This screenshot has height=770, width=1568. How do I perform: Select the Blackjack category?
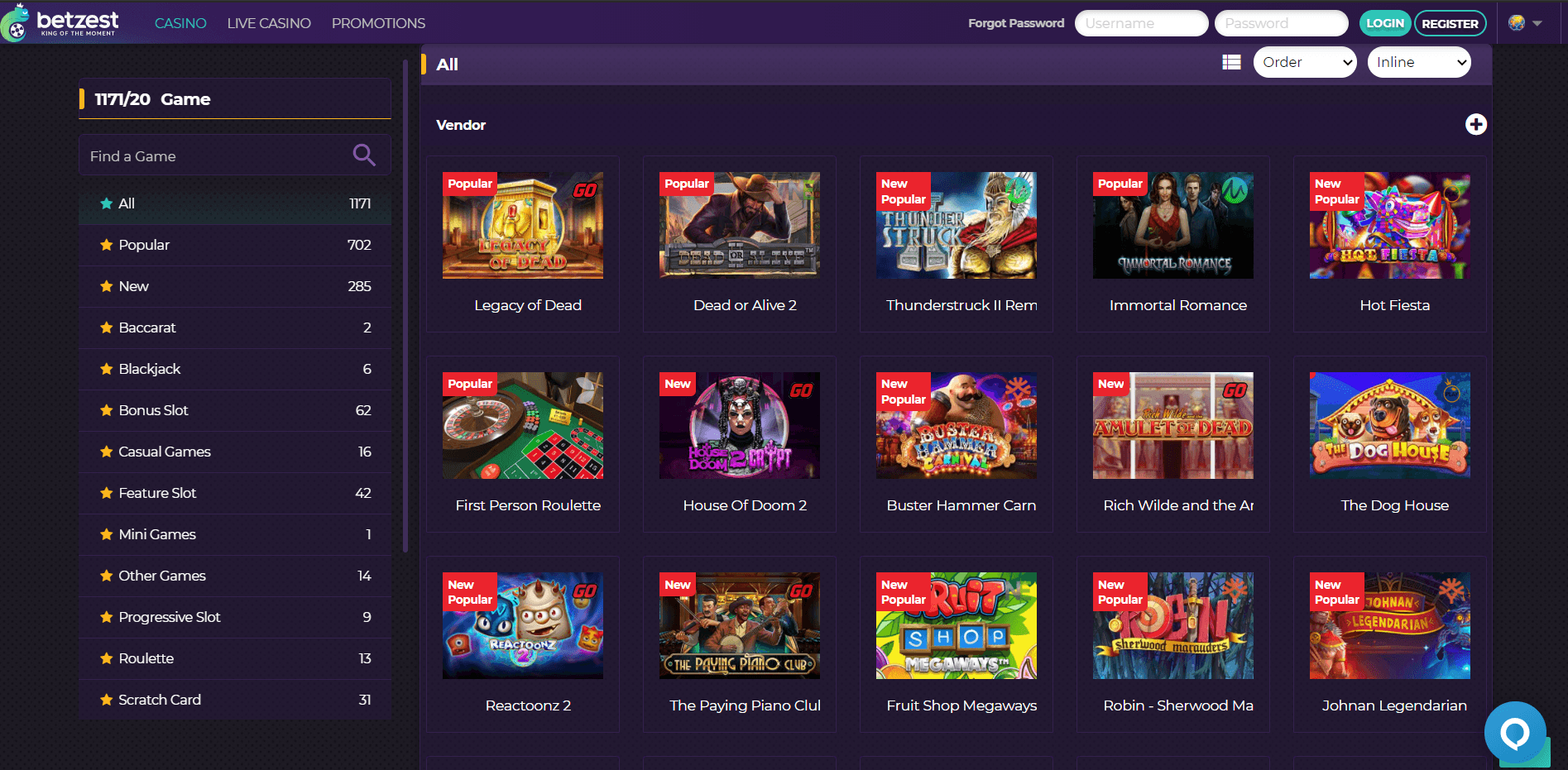tap(150, 369)
